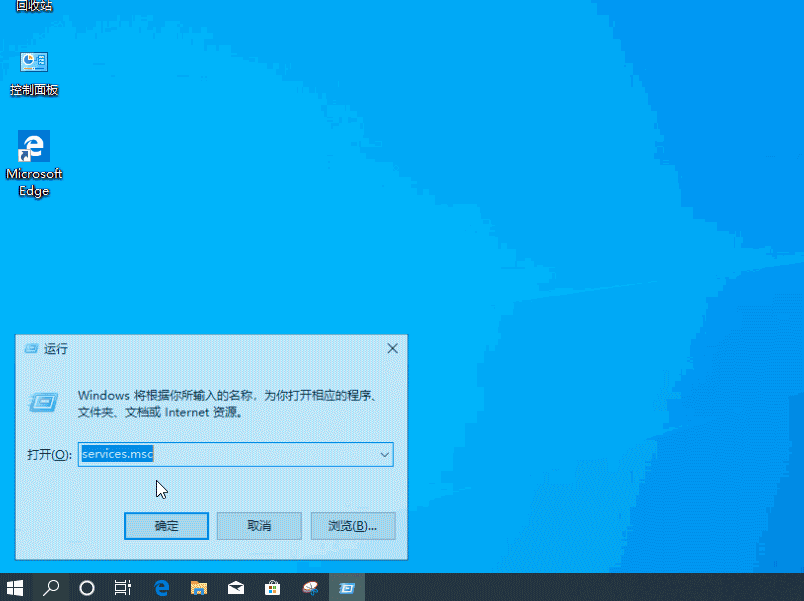Open the Mail app from the taskbar
The image size is (804, 601).
point(235,588)
